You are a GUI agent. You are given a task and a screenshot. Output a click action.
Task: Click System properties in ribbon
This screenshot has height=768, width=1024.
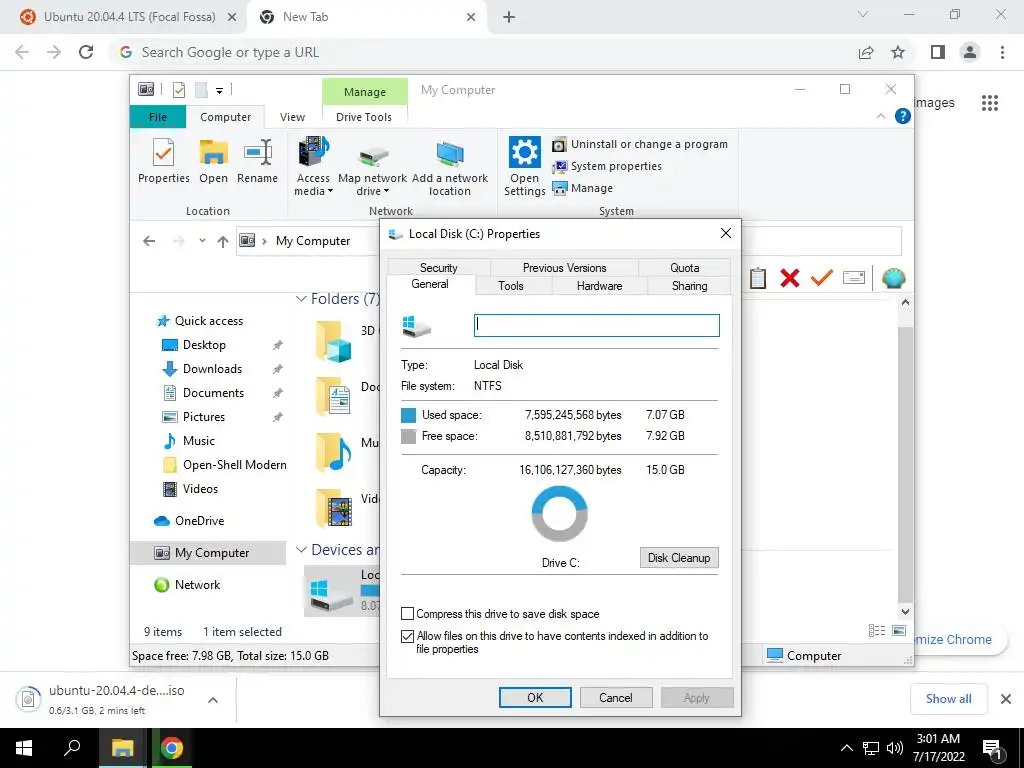(x=607, y=167)
